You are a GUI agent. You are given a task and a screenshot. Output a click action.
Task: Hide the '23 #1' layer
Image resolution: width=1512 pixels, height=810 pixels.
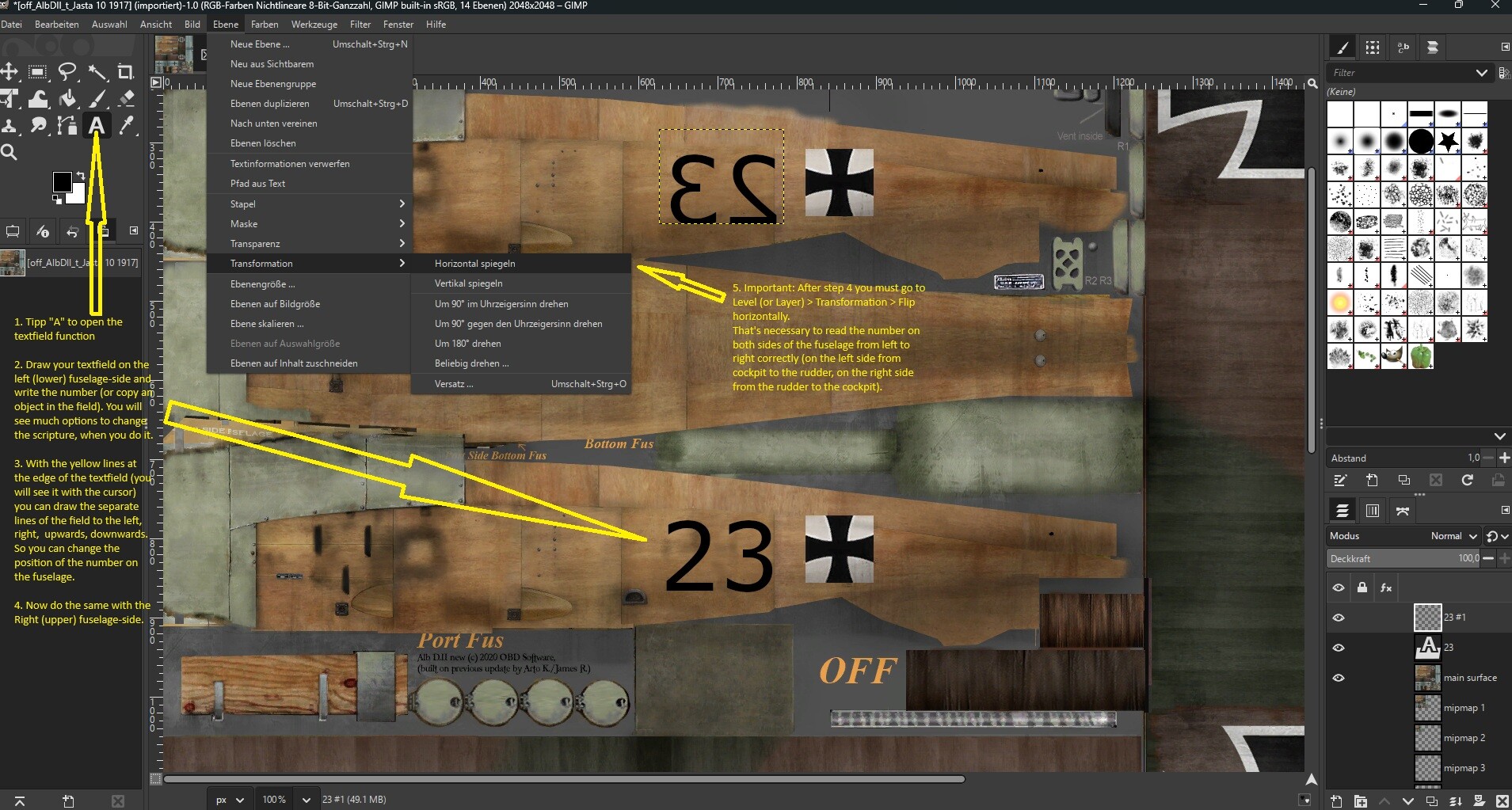click(x=1339, y=618)
